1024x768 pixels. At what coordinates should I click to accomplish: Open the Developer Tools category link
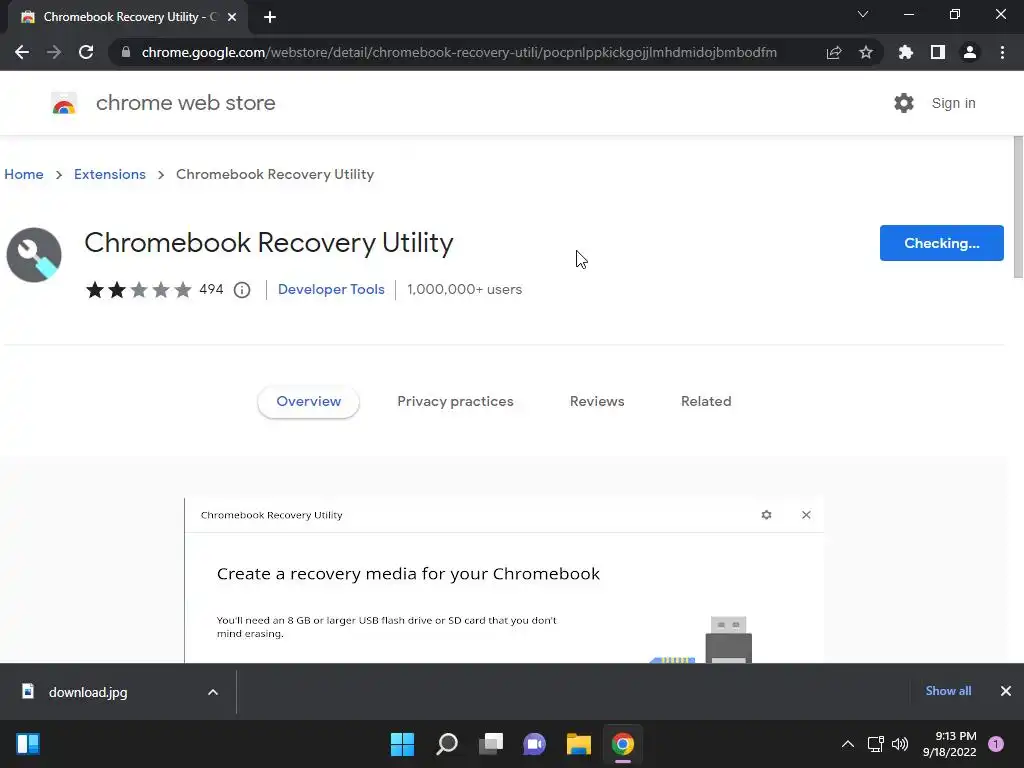click(x=331, y=289)
